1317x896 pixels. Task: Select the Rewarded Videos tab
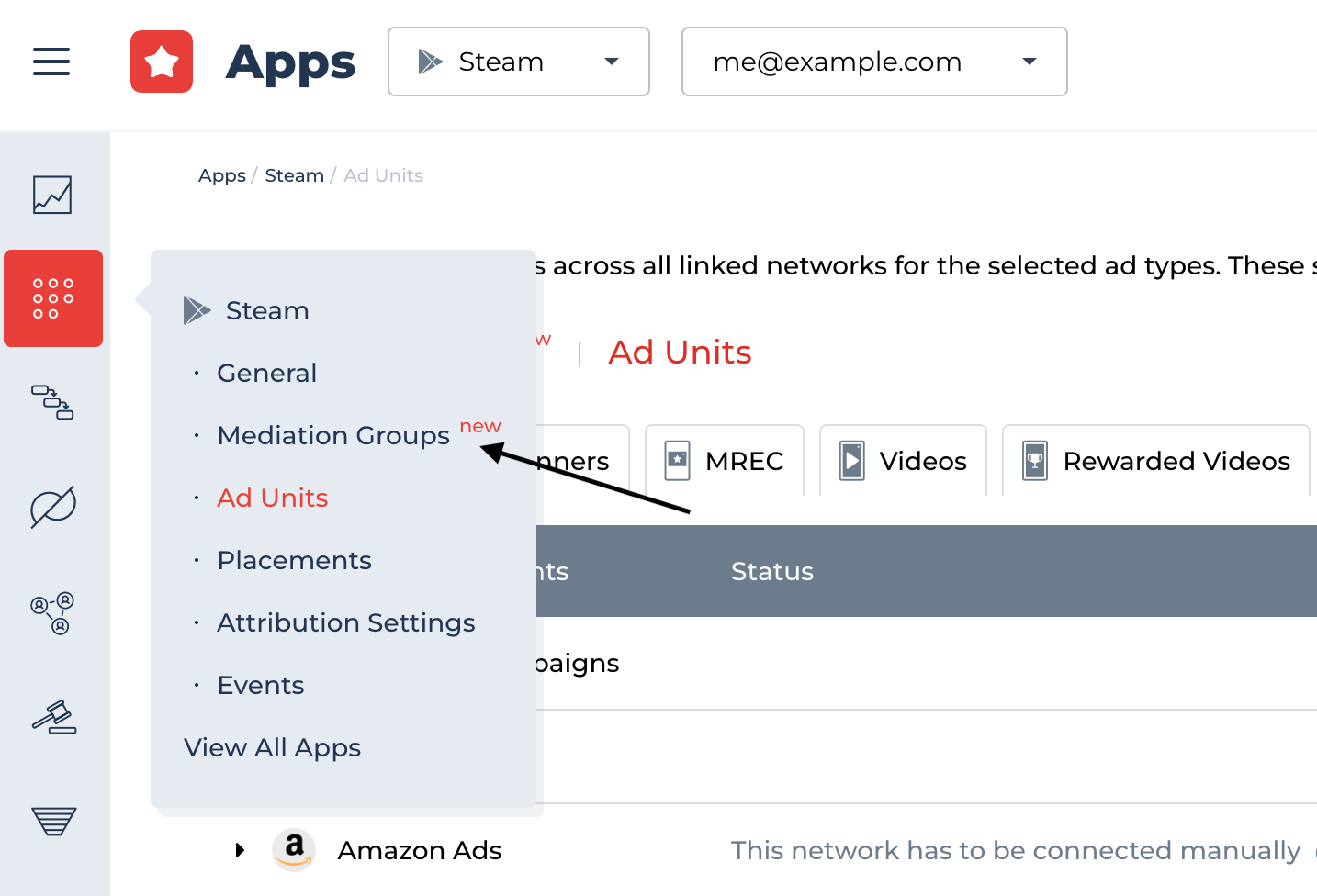pos(1155,461)
